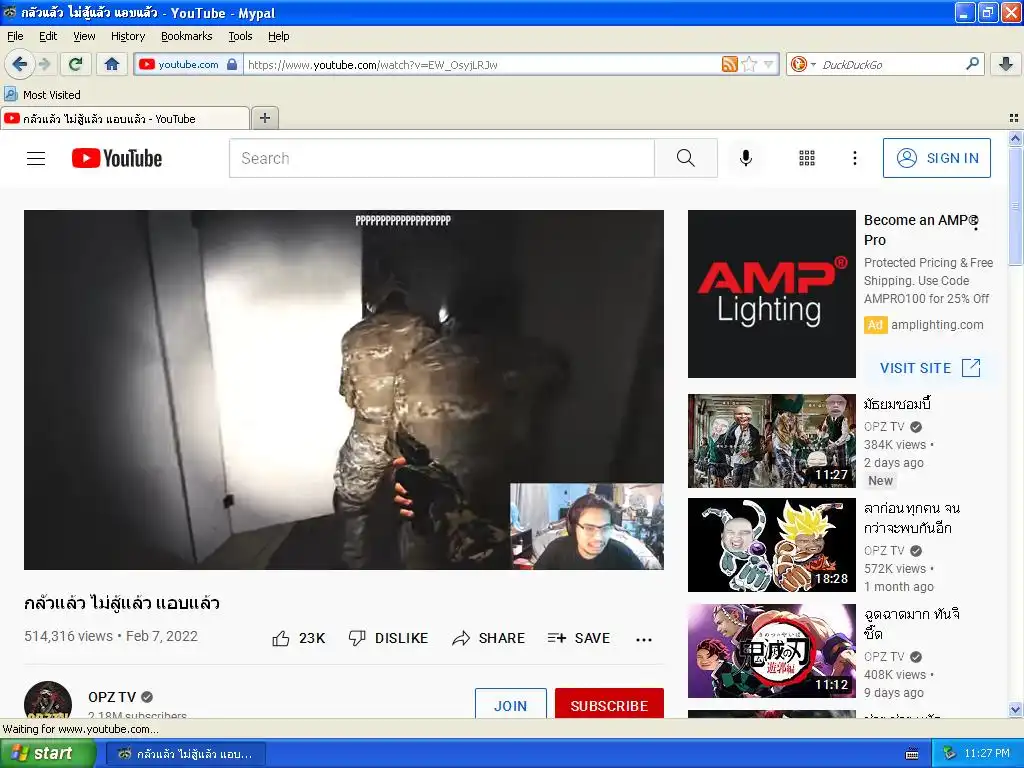This screenshot has width=1024, height=768.
Task: Open the YouTube hamburger guide menu
Action: coord(36,158)
